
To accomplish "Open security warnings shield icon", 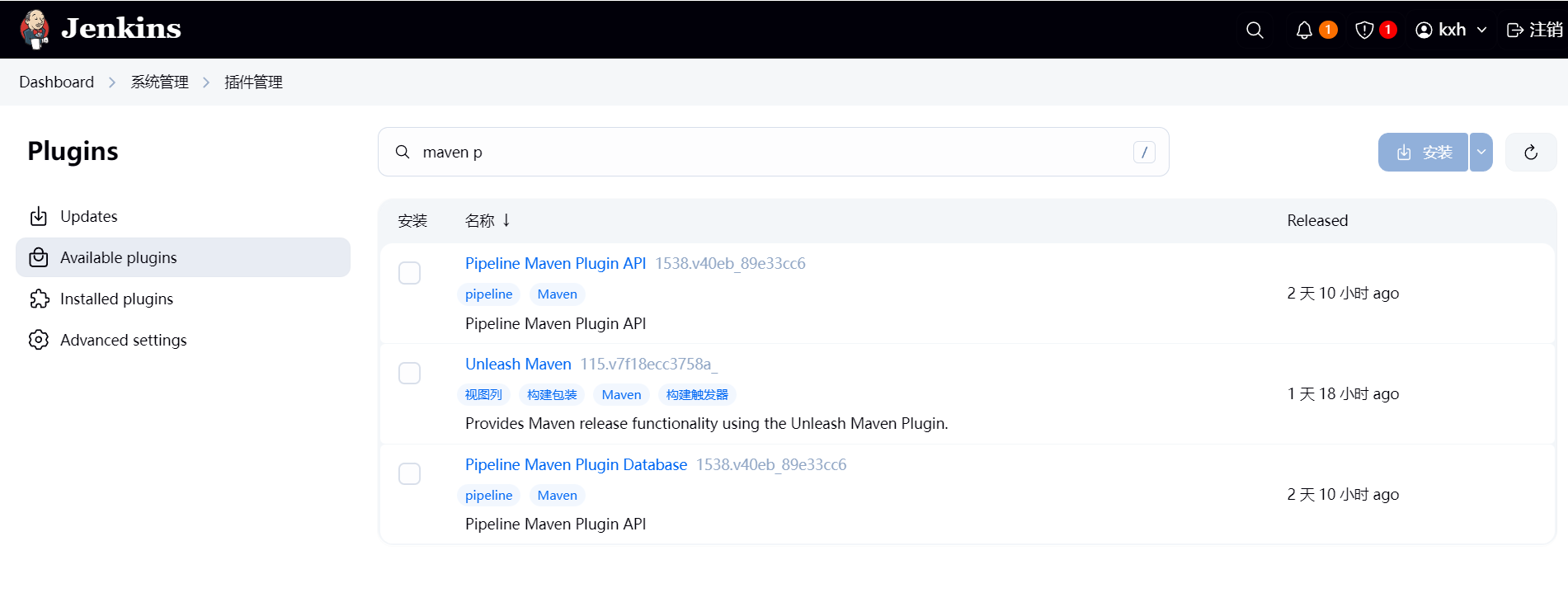I will pyautogui.click(x=1364, y=30).
